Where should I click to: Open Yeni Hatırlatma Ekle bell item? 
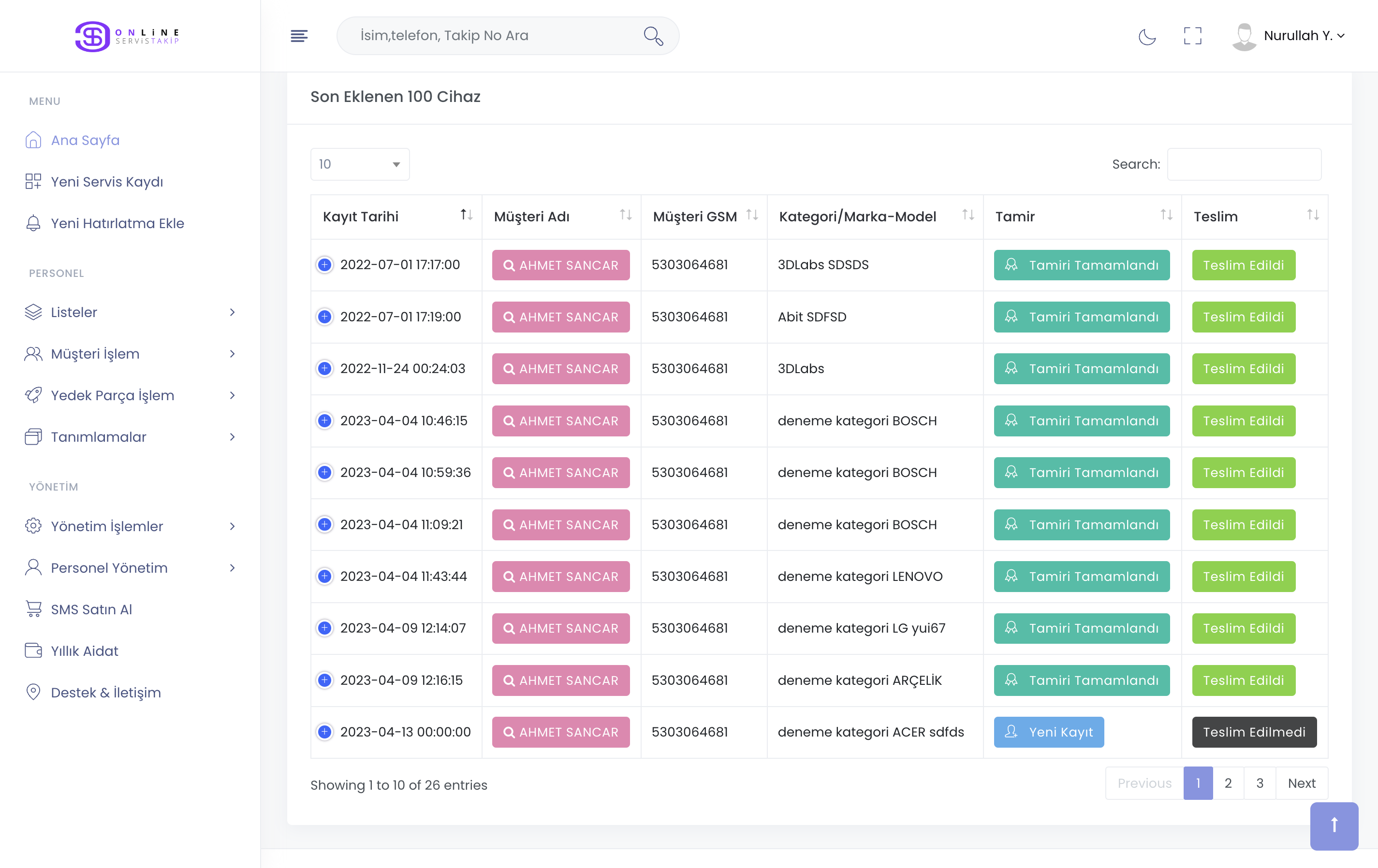pos(117,223)
